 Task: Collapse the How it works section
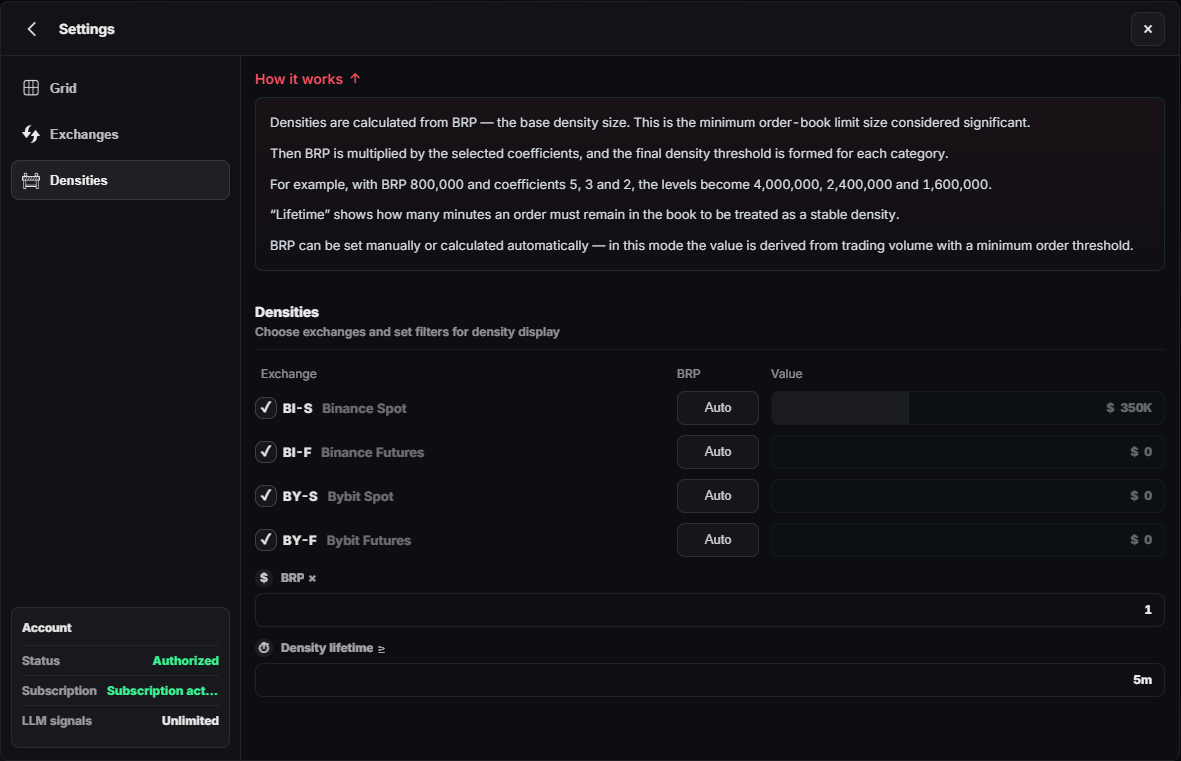(x=308, y=79)
